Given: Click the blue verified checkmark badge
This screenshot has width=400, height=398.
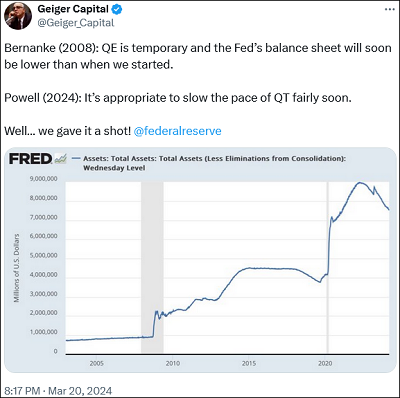Looking at the screenshot, I should pyautogui.click(x=117, y=9).
